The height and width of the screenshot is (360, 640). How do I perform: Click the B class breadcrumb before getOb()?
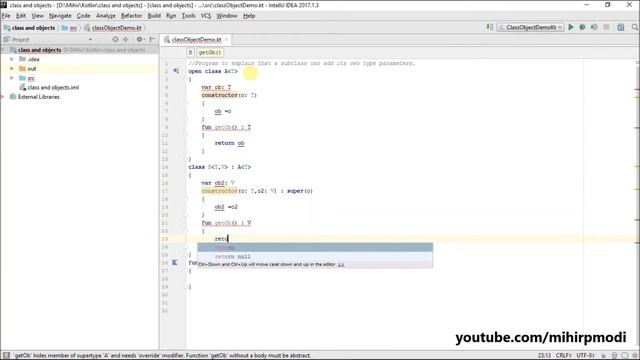(190, 53)
